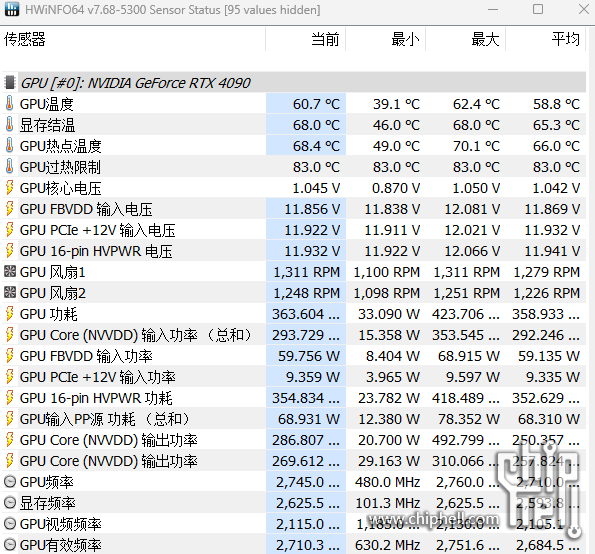Click the clock icon beside 显存频率
Viewport: 595px width, 554px height.
(9, 503)
